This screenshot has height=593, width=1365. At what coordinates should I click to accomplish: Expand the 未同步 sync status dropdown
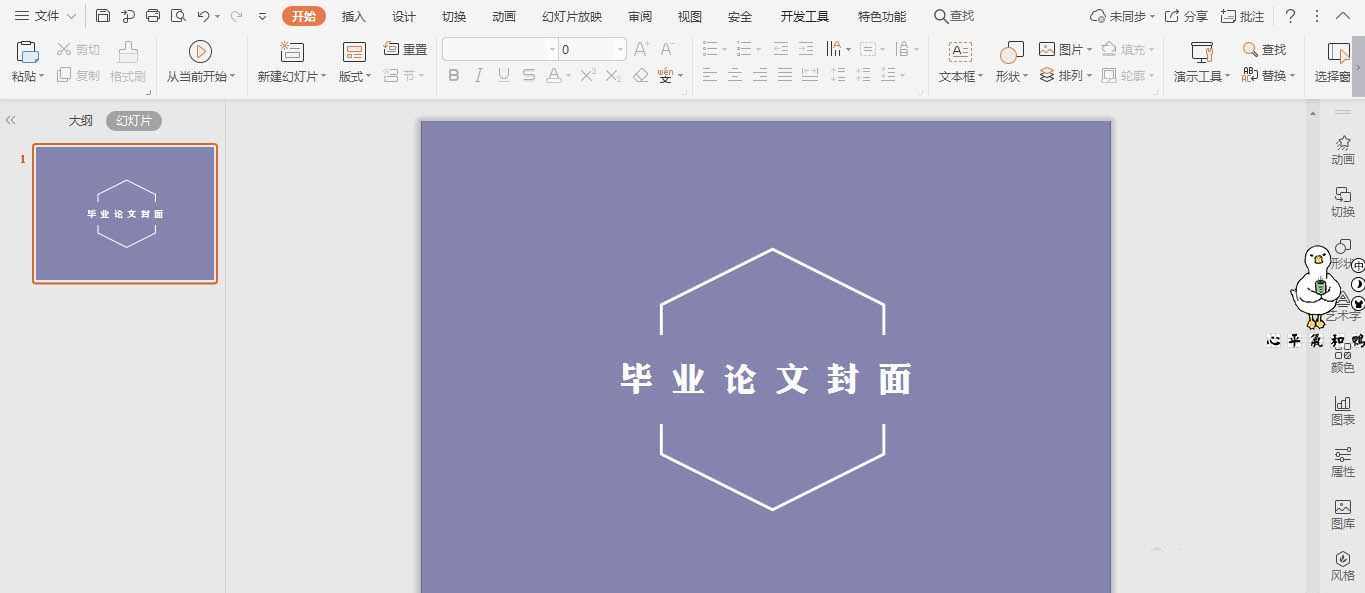(x=1152, y=17)
